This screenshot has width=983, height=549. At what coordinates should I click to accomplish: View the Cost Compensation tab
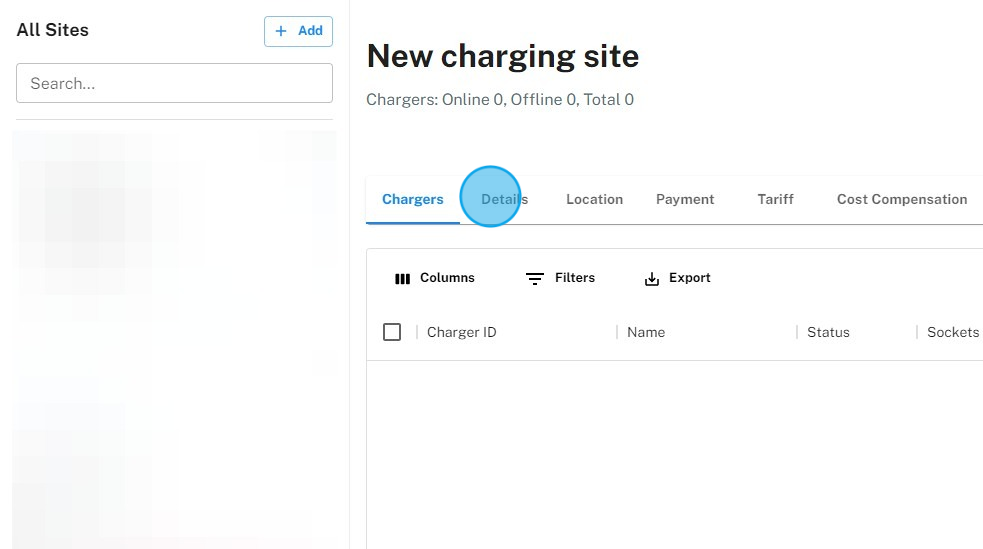tap(901, 199)
